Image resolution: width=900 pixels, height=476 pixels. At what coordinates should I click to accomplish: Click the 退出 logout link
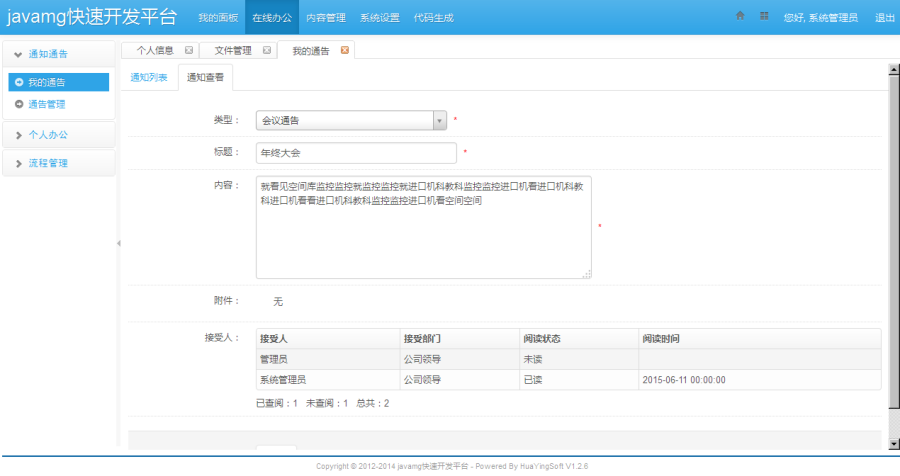point(885,18)
